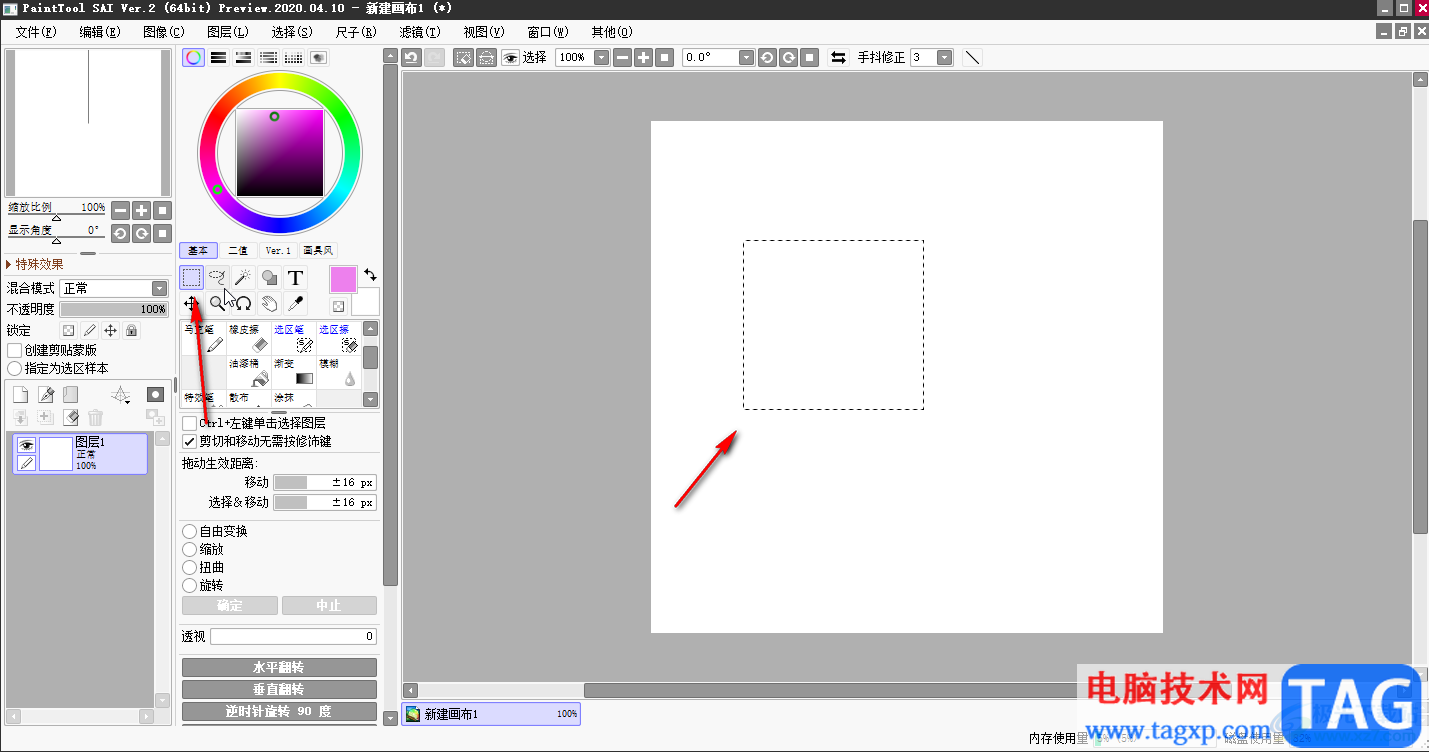Screen dimensions: 1429x752
Task: Enable 创建剪贴蒙版 checkbox
Action: pos(15,351)
